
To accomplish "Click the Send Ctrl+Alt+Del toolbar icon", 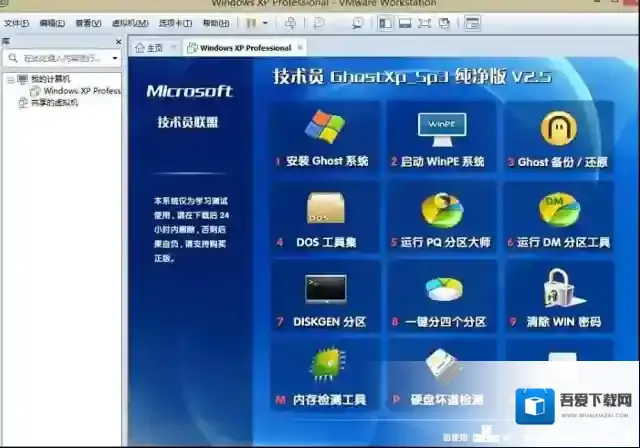I will (x=290, y=23).
